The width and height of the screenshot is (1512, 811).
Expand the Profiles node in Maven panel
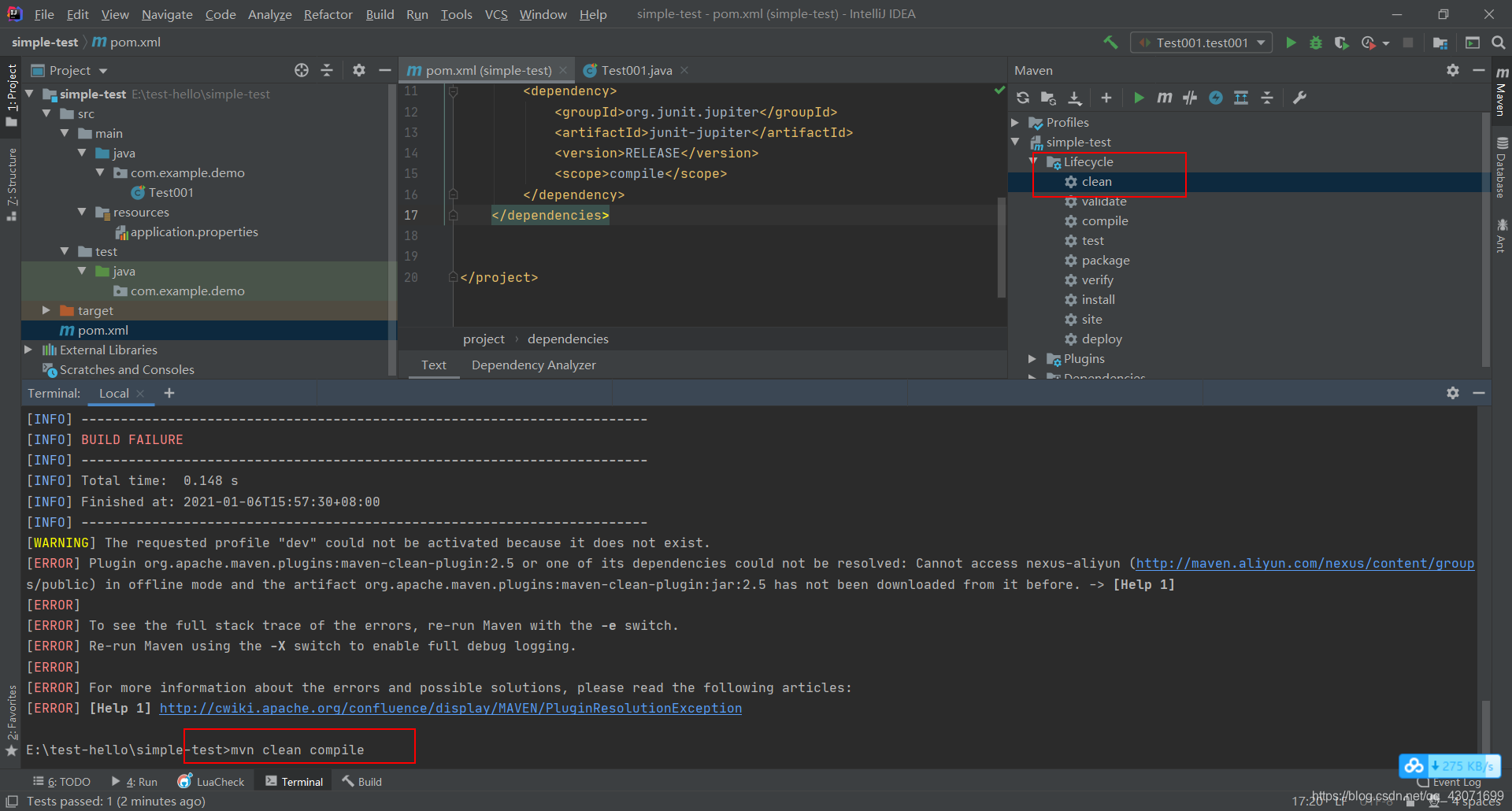point(1016,122)
